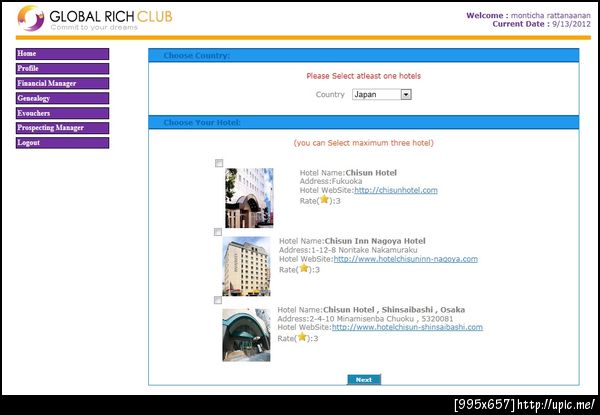Viewport: 600px width, 415px height.
Task: Open Financial Manager from the sidebar
Action: 62,83
